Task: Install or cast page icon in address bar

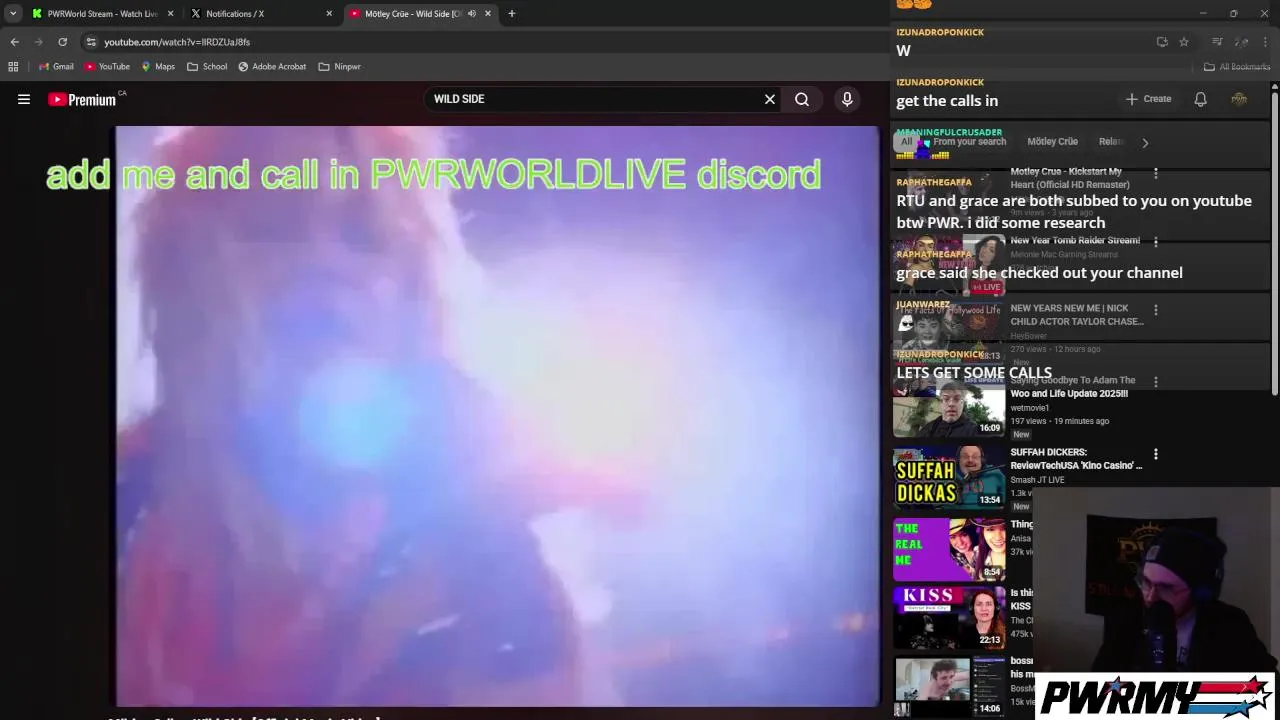Action: tap(1162, 42)
